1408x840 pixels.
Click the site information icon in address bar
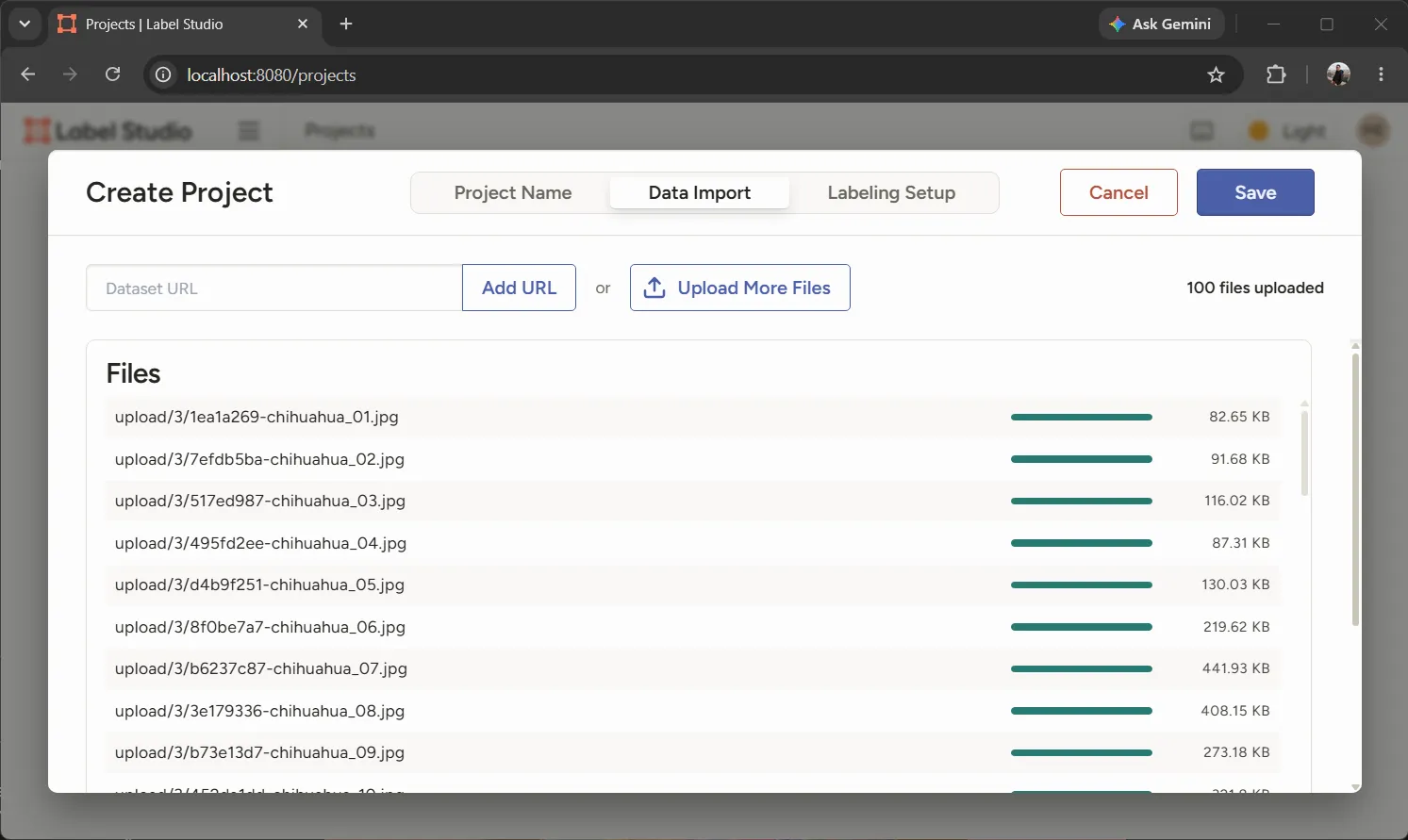[163, 74]
